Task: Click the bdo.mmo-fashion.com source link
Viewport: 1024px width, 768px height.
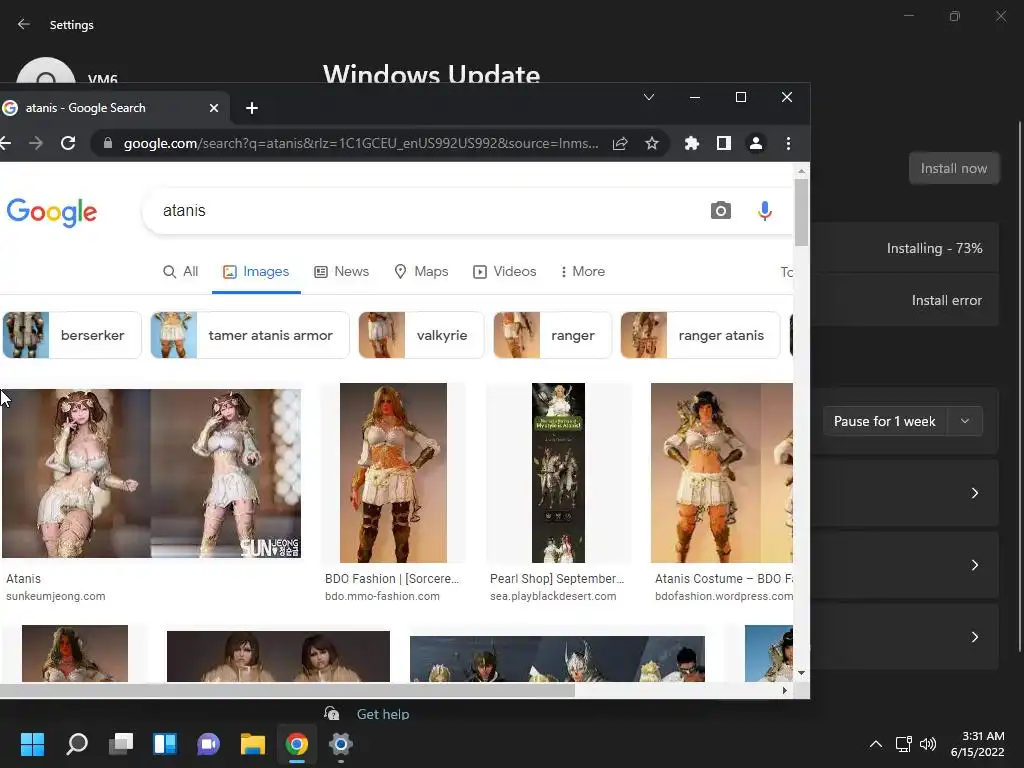Action: (x=382, y=596)
